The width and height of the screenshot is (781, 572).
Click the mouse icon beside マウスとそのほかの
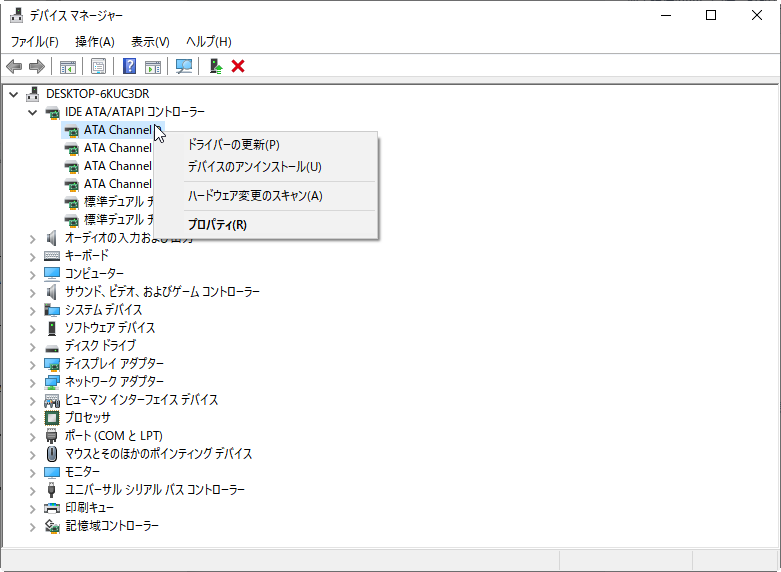coord(52,454)
